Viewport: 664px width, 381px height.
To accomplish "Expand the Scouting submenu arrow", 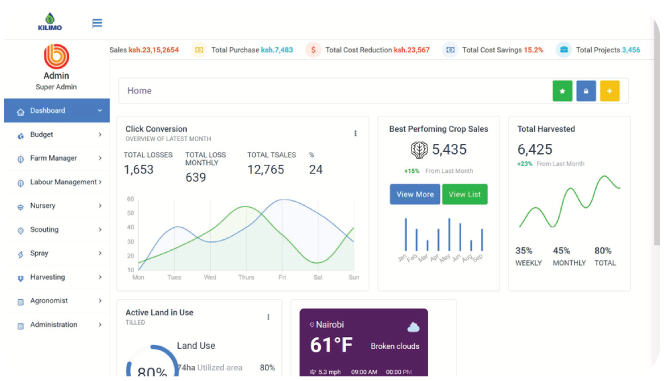I will 100,229.
